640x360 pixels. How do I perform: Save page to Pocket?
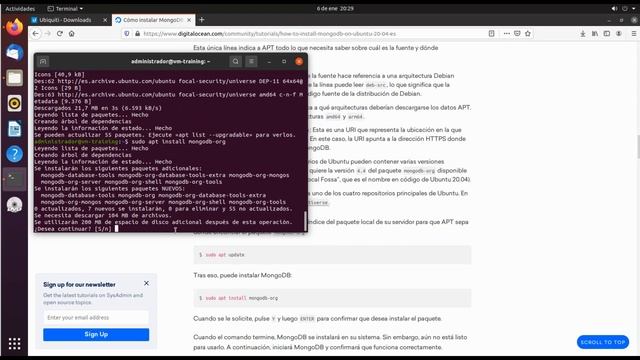pyautogui.click(x=517, y=33)
